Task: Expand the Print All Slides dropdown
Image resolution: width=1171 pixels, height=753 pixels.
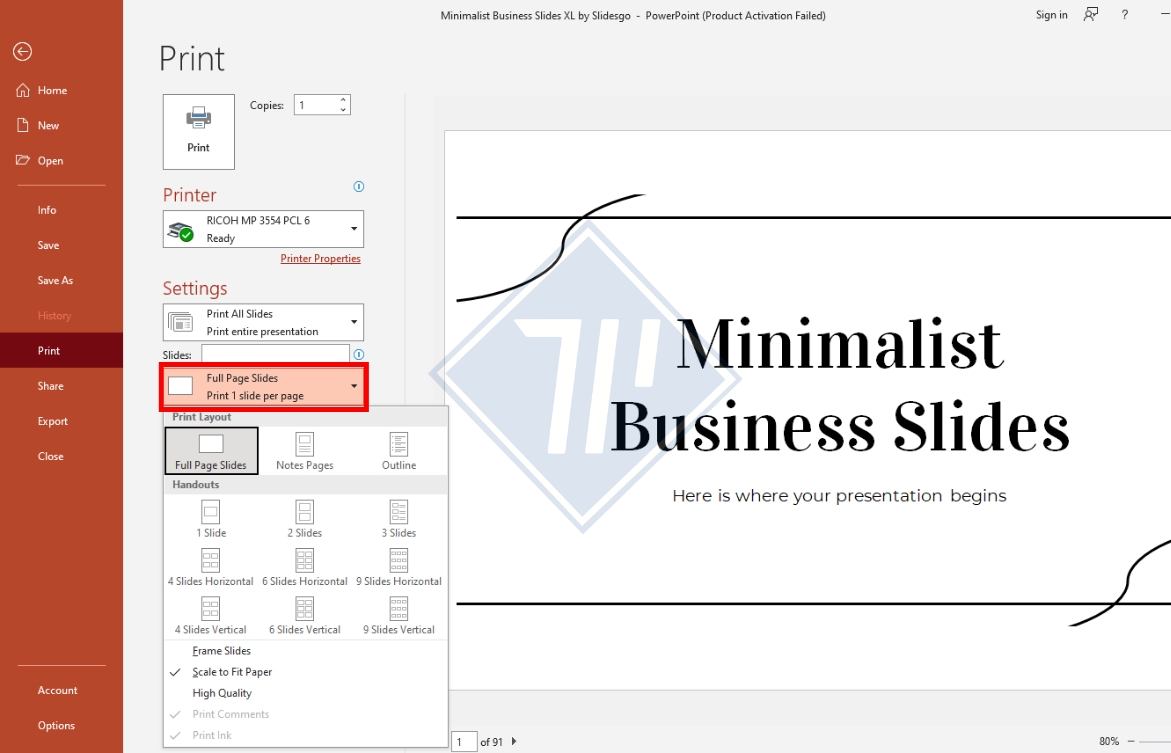Action: 264,322
